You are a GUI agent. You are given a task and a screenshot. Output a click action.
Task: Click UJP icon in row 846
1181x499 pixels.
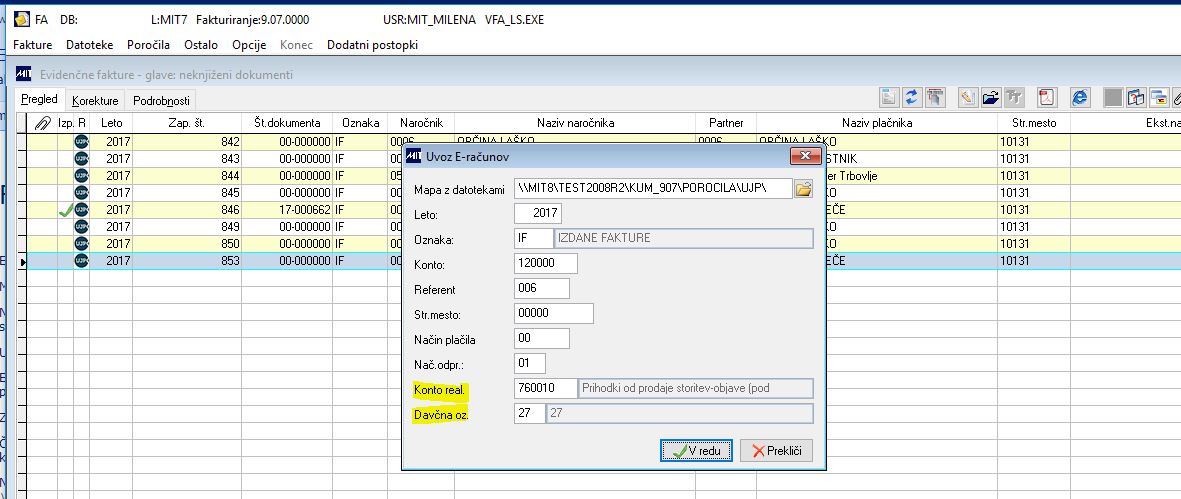click(x=81, y=210)
